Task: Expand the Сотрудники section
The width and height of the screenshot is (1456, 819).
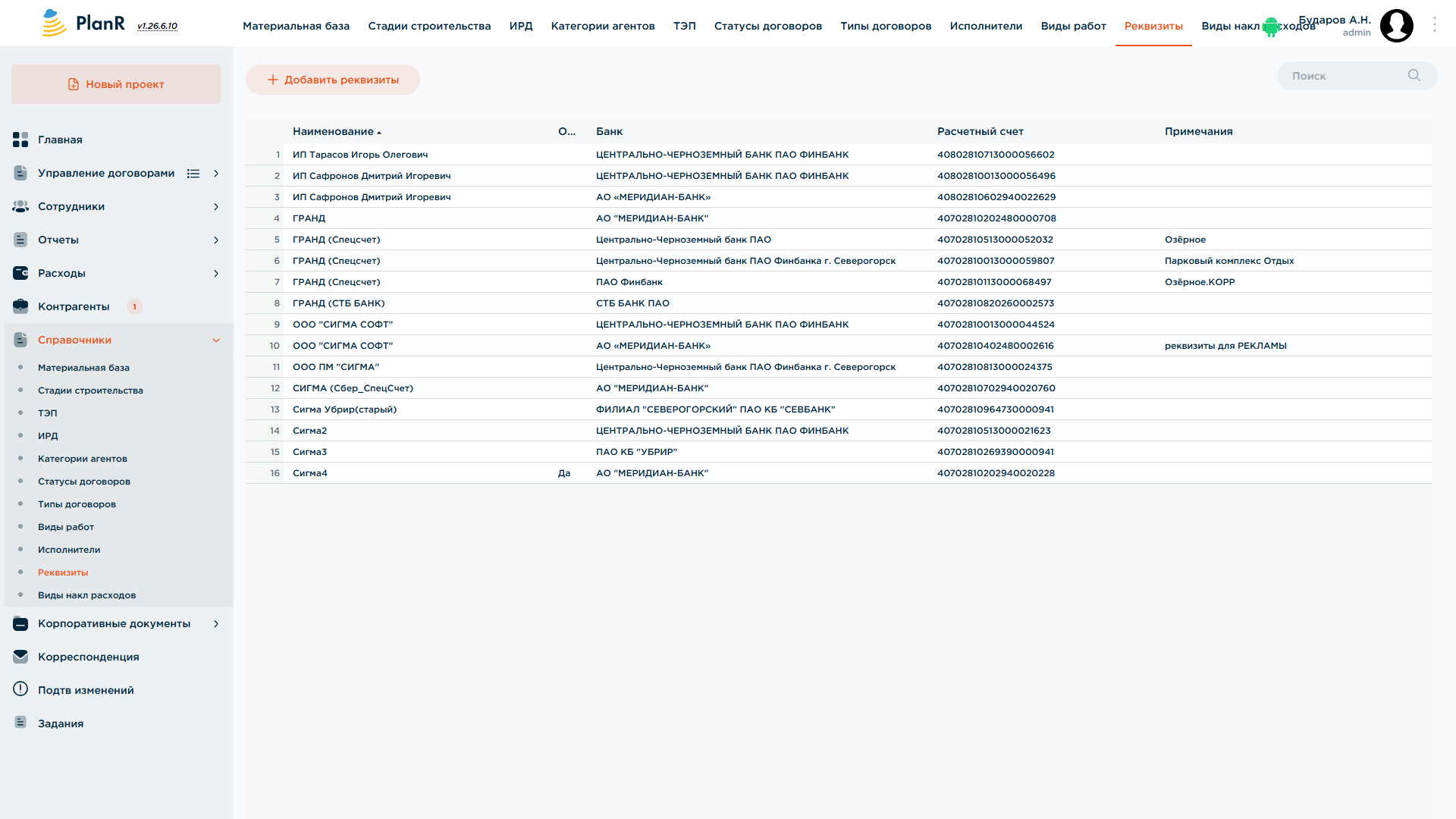Action: click(216, 207)
